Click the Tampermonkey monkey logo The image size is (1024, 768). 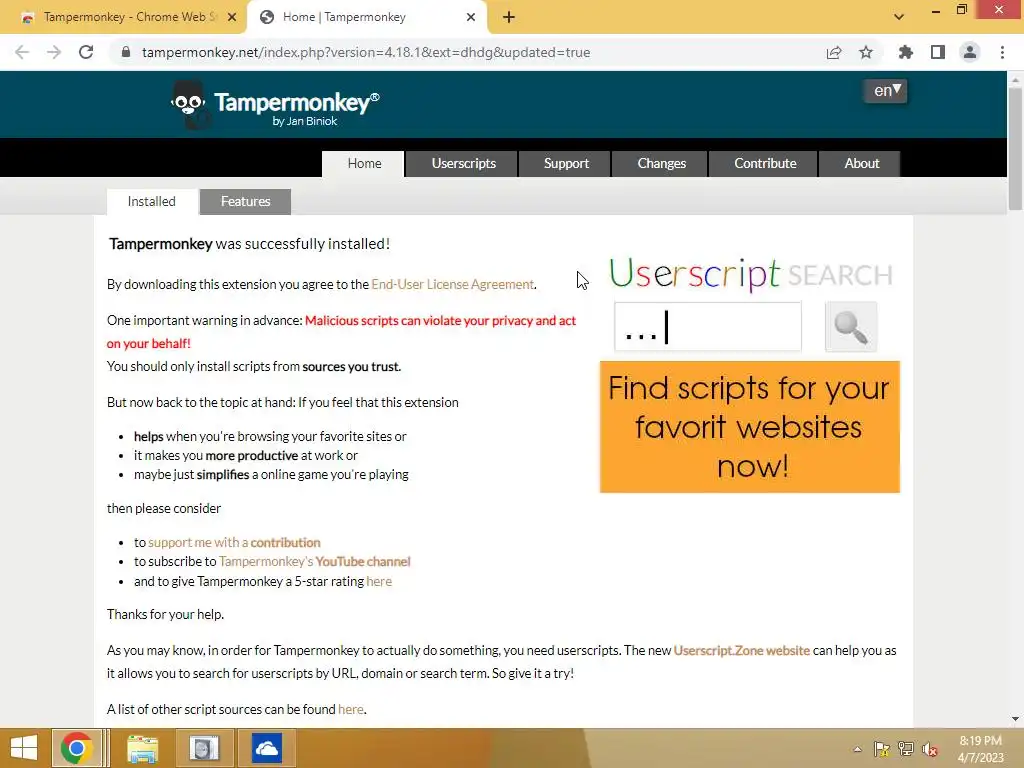[x=190, y=104]
